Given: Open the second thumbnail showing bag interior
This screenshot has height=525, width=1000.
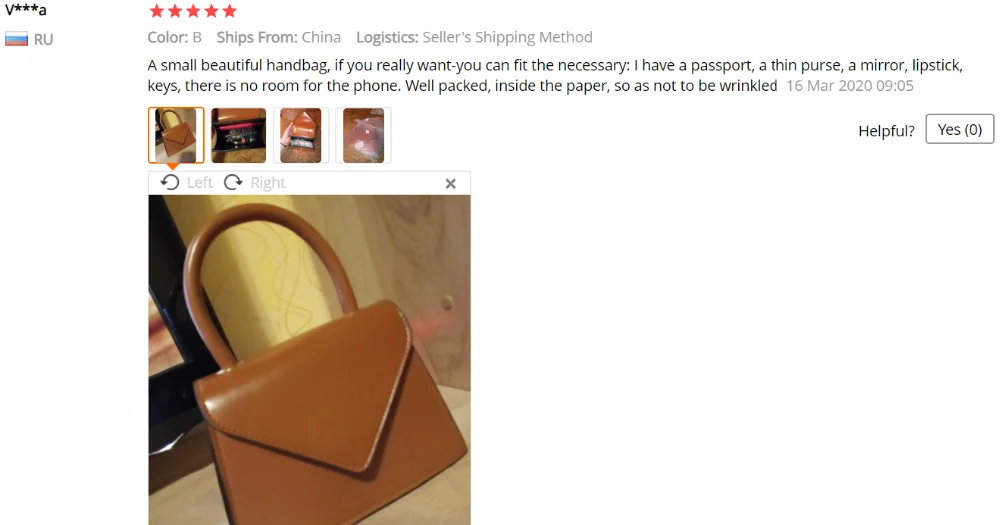Looking at the screenshot, I should 239,135.
